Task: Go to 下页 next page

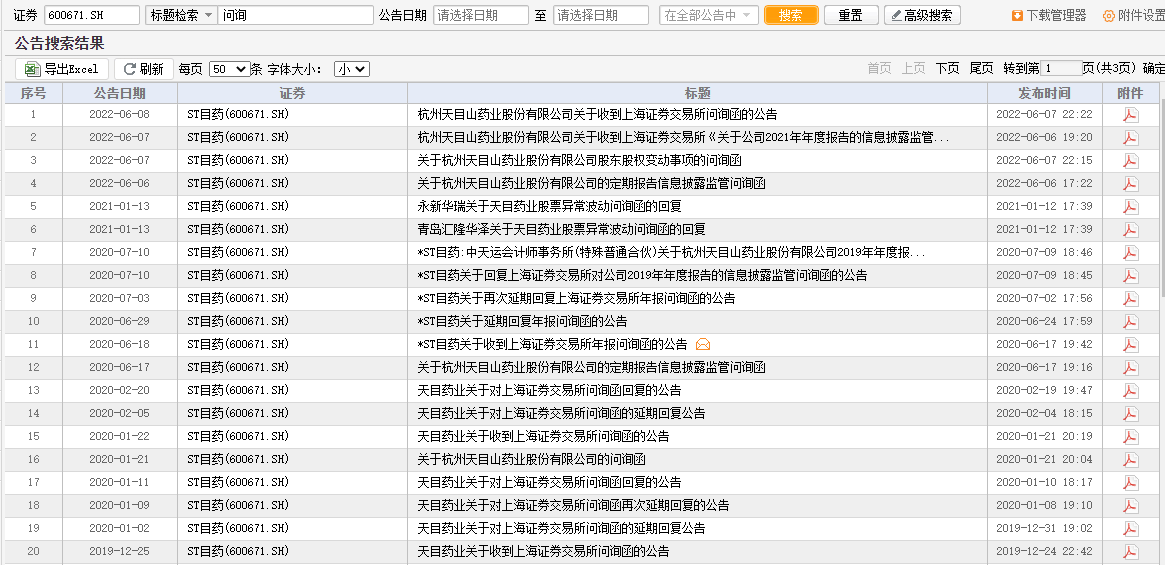Action: (x=947, y=68)
